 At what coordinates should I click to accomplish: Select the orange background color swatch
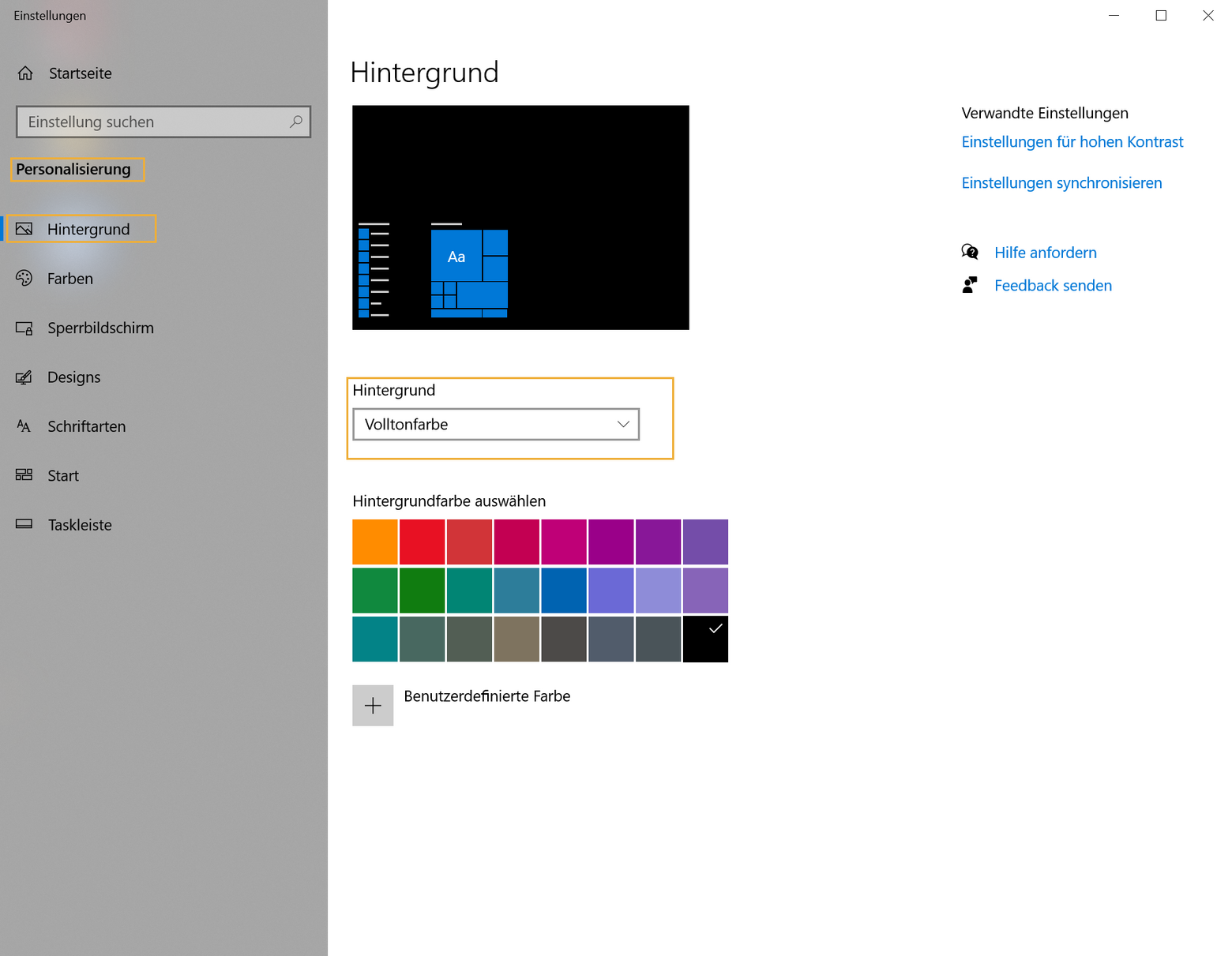coord(374,542)
